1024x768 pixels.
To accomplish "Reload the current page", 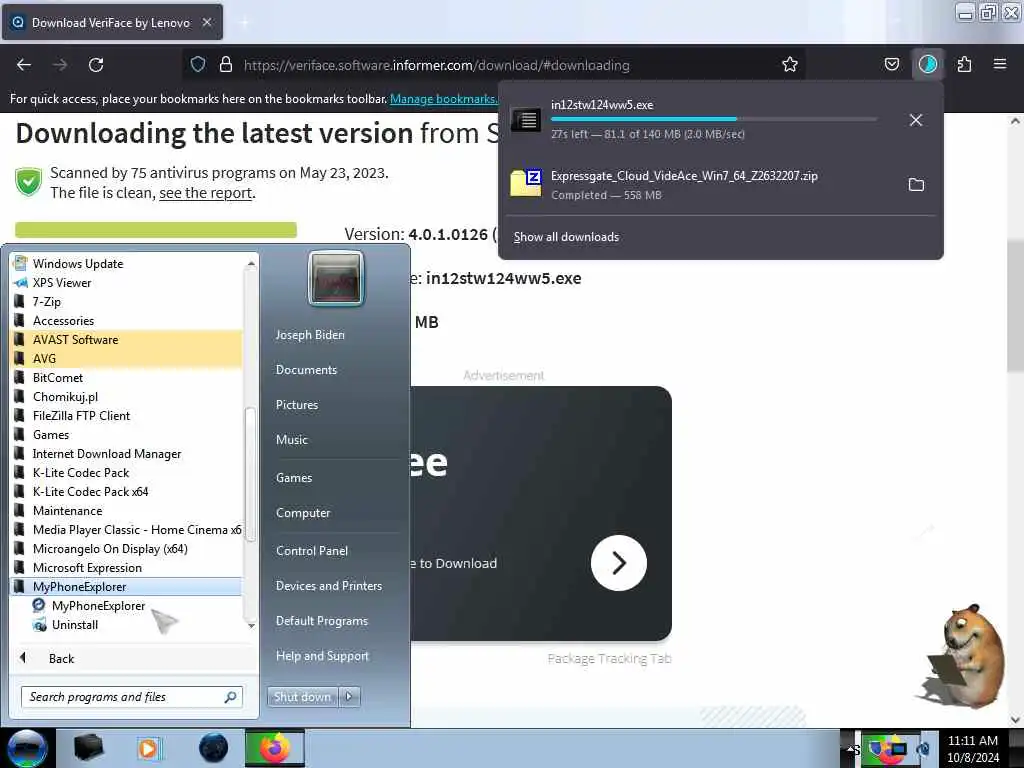I will pos(96,65).
